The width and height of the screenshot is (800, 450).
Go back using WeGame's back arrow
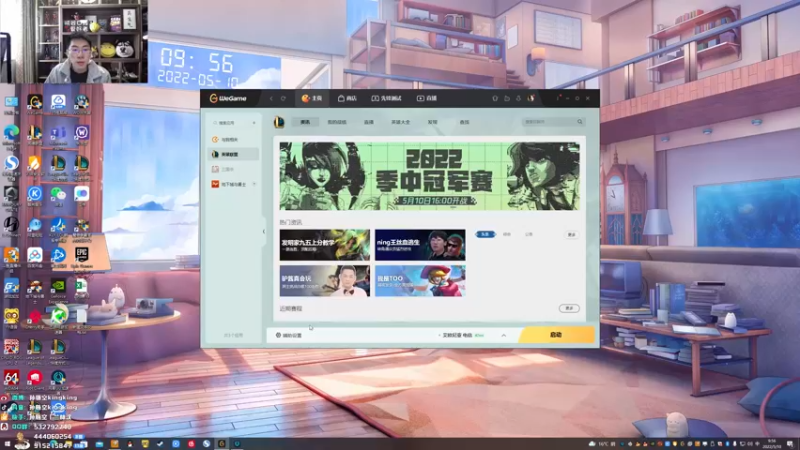271,98
